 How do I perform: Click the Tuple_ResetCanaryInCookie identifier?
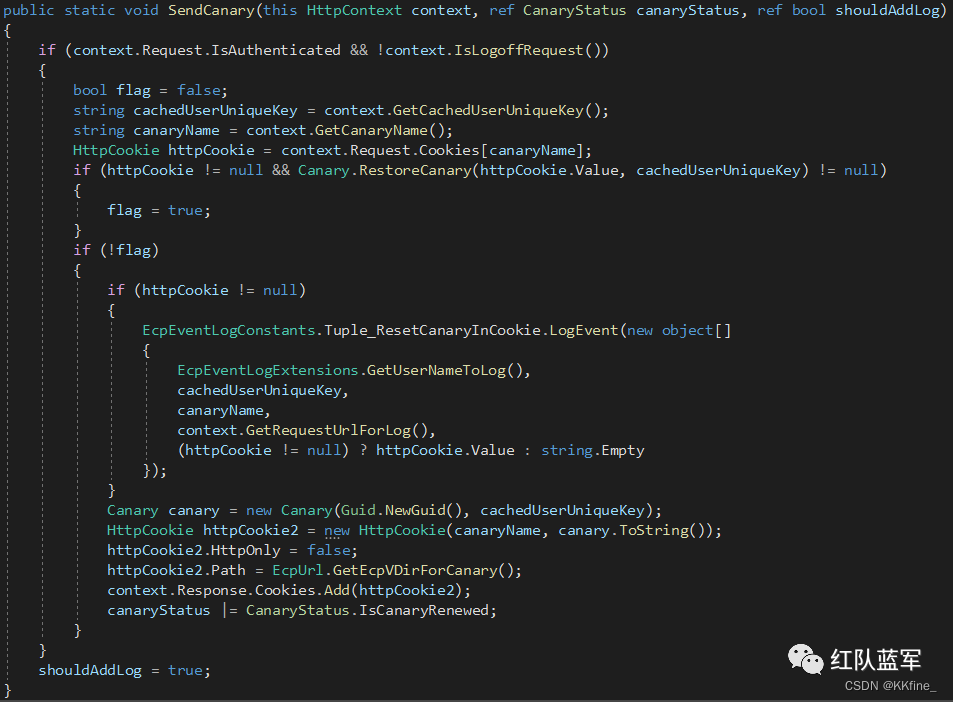(x=432, y=331)
